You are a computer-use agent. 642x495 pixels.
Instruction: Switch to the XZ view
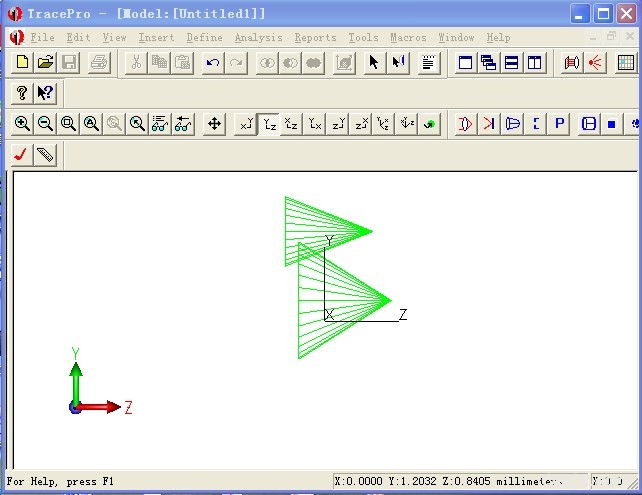(292, 124)
